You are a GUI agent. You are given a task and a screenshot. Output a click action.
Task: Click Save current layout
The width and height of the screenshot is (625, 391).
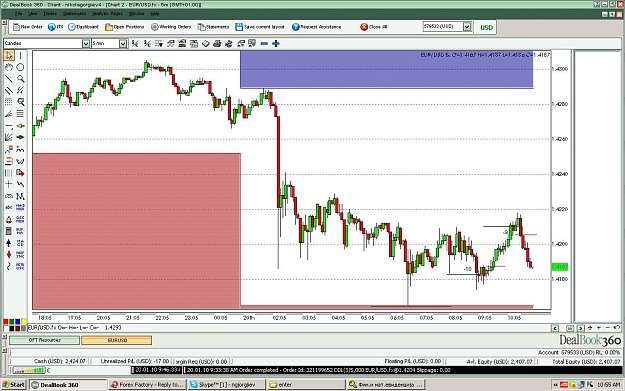(260, 27)
